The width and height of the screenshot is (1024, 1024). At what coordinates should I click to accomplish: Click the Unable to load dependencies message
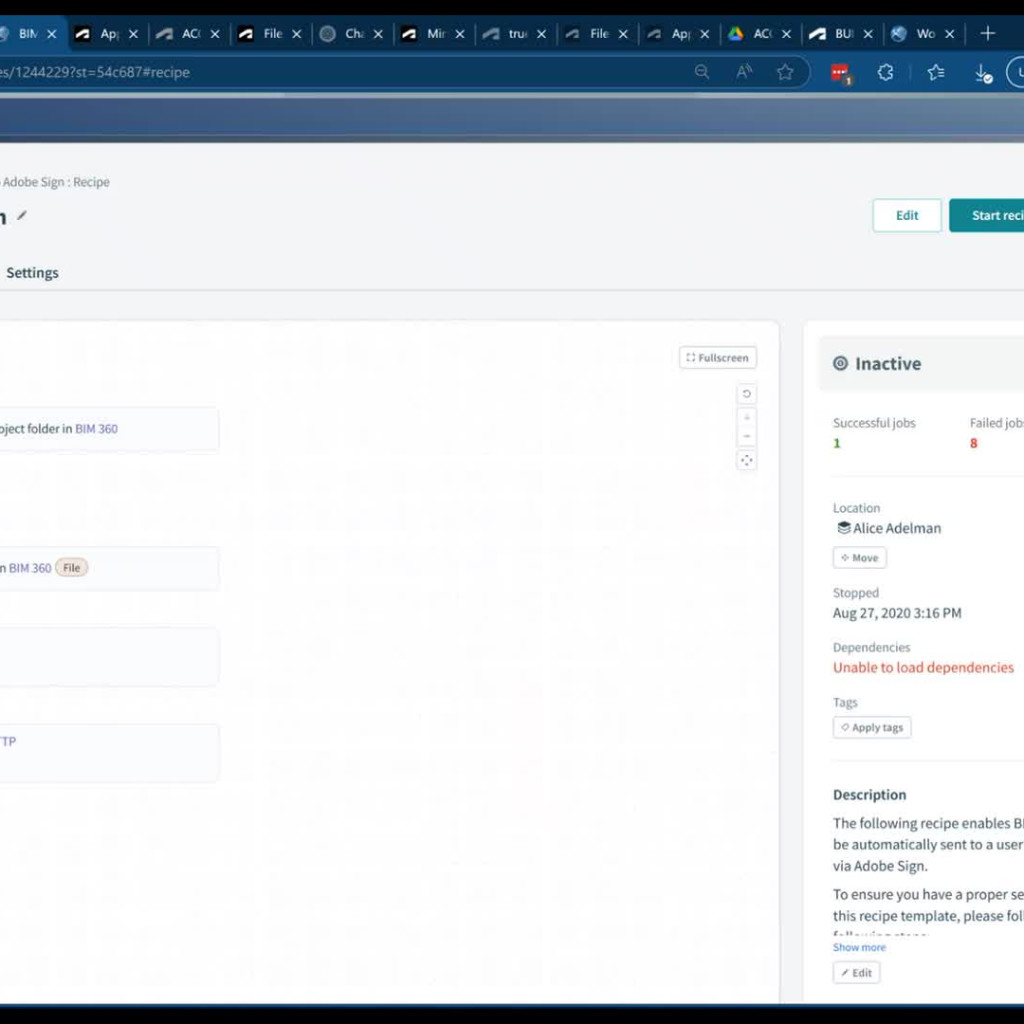(923, 667)
